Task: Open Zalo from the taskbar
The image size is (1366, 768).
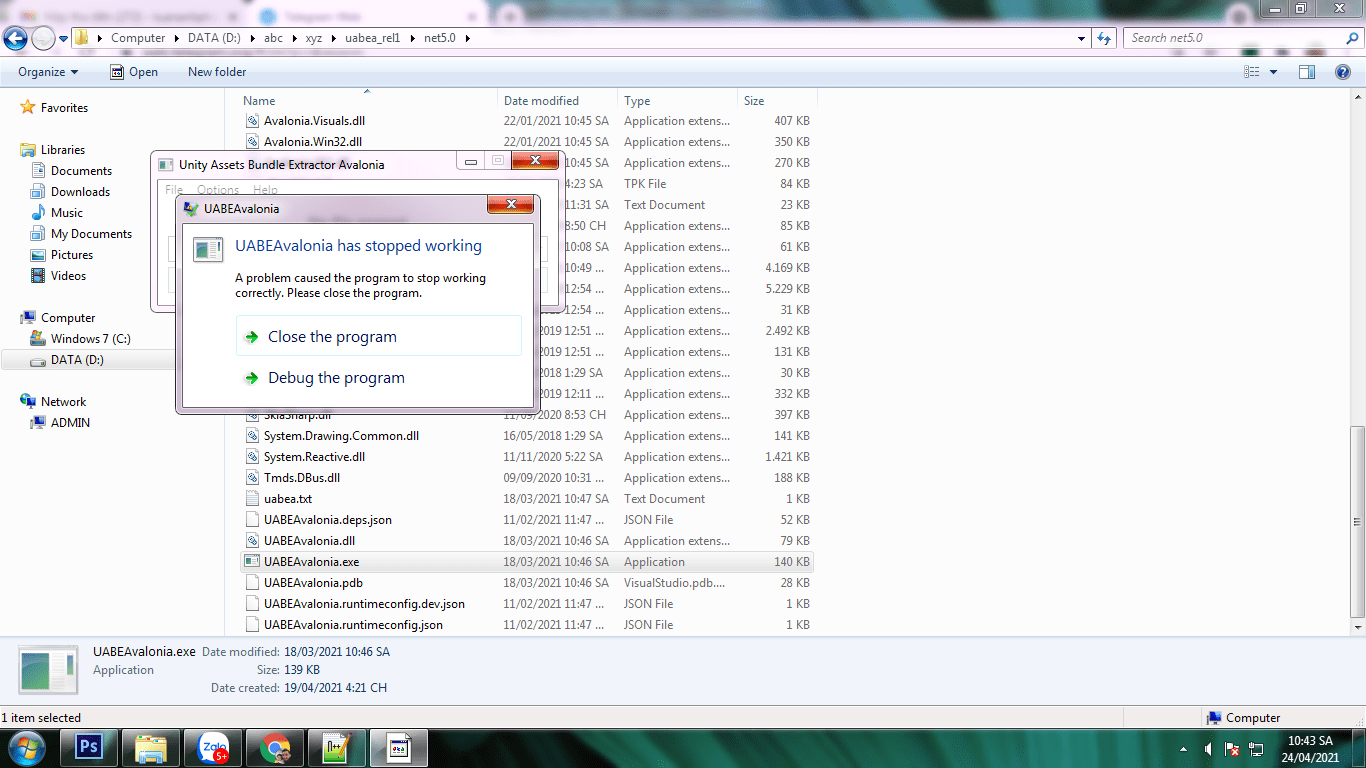Action: click(214, 748)
